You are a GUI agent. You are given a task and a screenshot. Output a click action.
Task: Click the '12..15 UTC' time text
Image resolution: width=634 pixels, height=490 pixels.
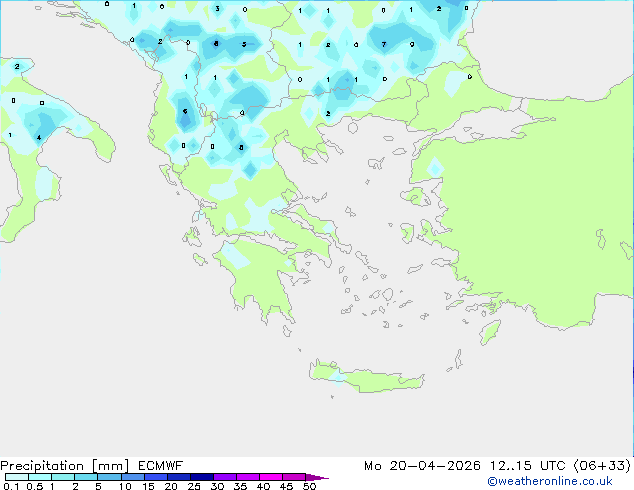pyautogui.click(x=527, y=466)
